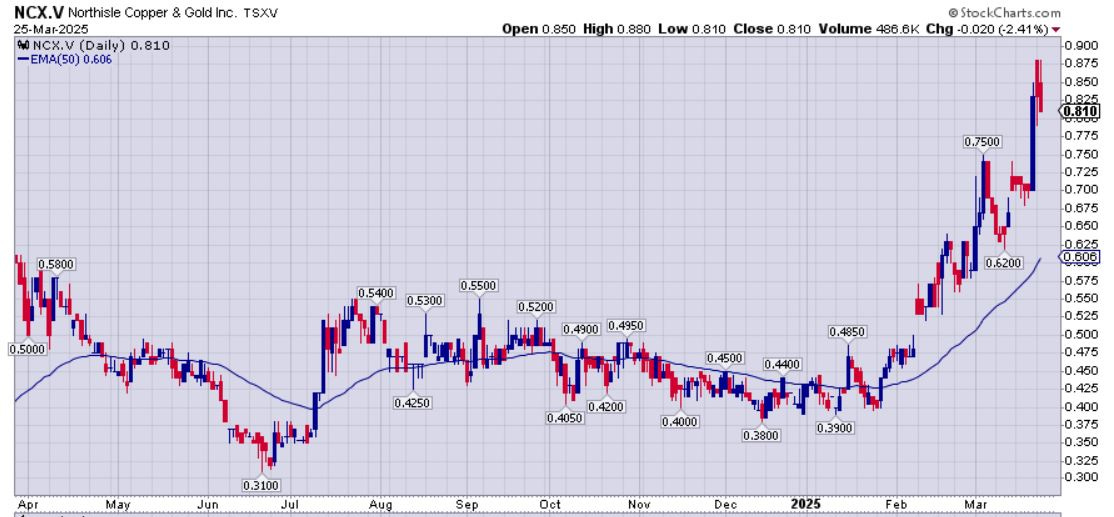The image size is (1114, 517).
Task: Click the Aug label on the date axis
Action: tap(381, 504)
